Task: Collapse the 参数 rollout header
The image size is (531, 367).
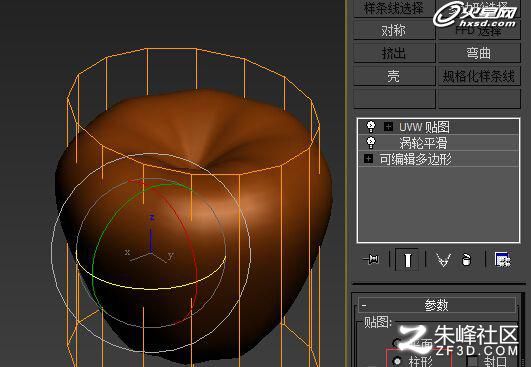Action: point(437,305)
